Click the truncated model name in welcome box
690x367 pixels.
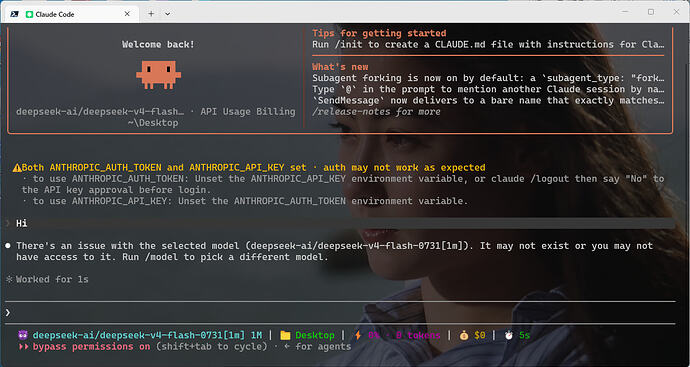(100, 112)
